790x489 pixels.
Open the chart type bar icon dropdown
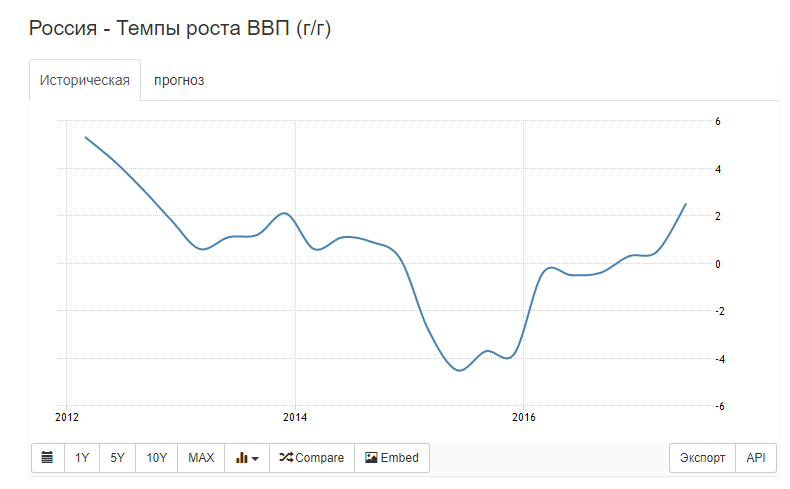(247, 458)
